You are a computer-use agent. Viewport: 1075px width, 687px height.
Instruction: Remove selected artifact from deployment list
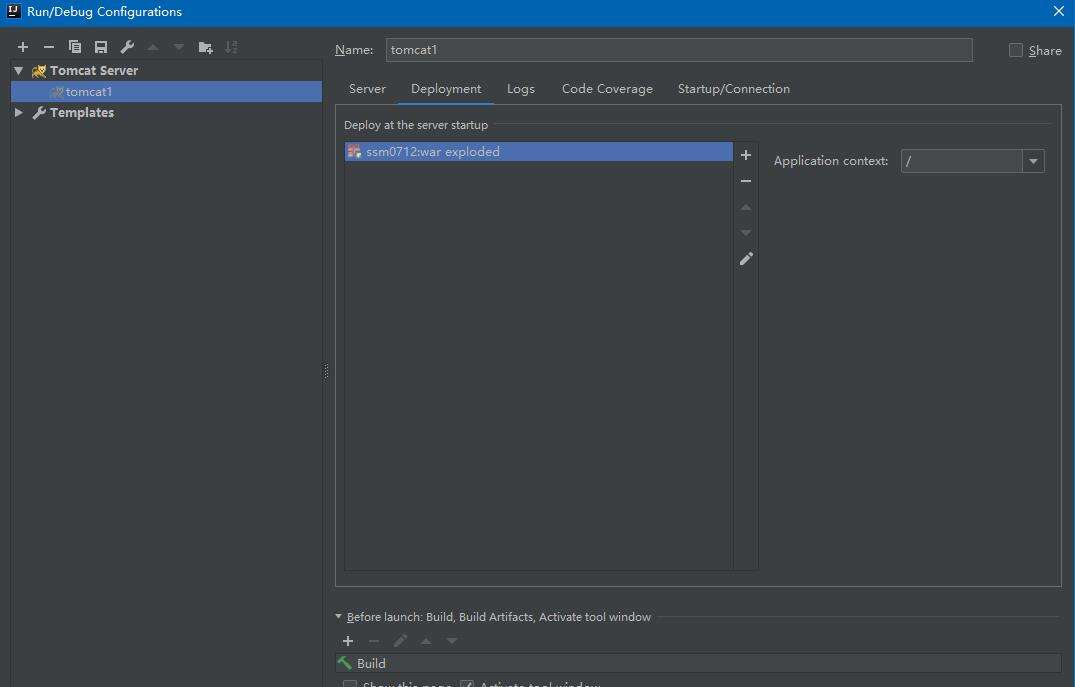click(746, 181)
